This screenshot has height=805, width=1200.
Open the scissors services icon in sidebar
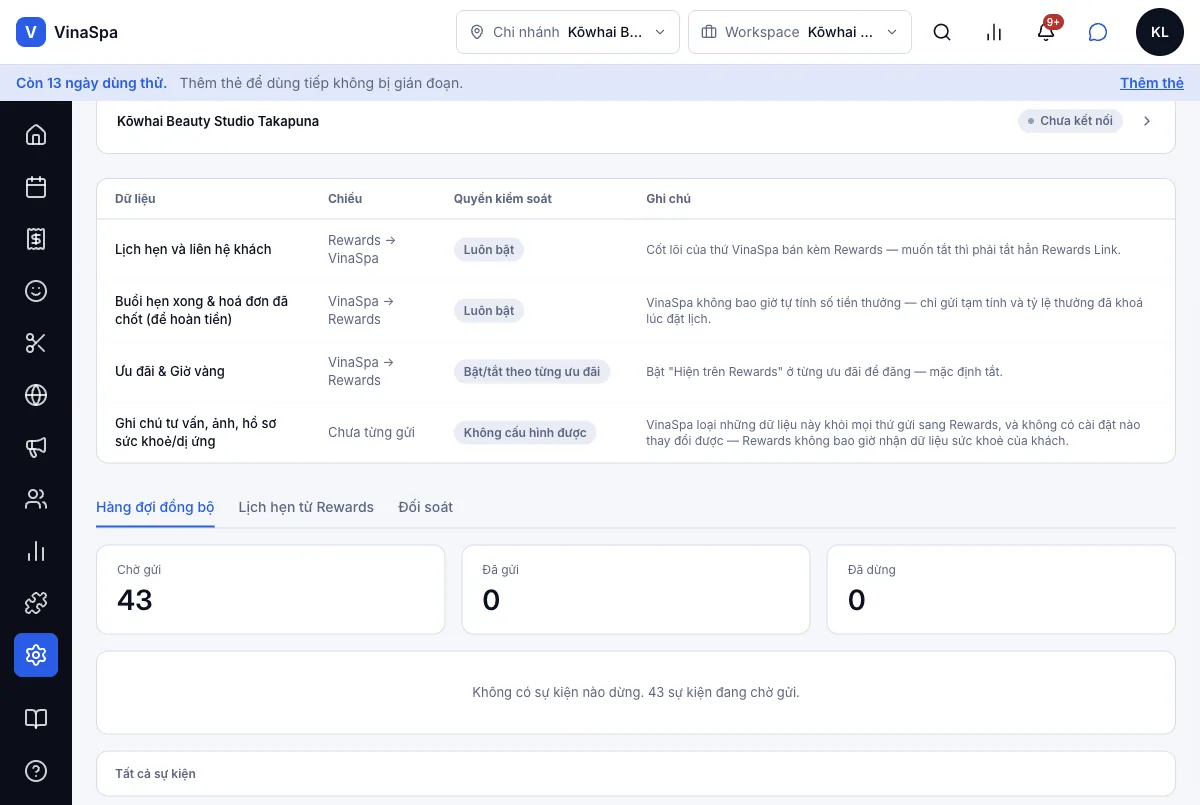click(x=36, y=343)
